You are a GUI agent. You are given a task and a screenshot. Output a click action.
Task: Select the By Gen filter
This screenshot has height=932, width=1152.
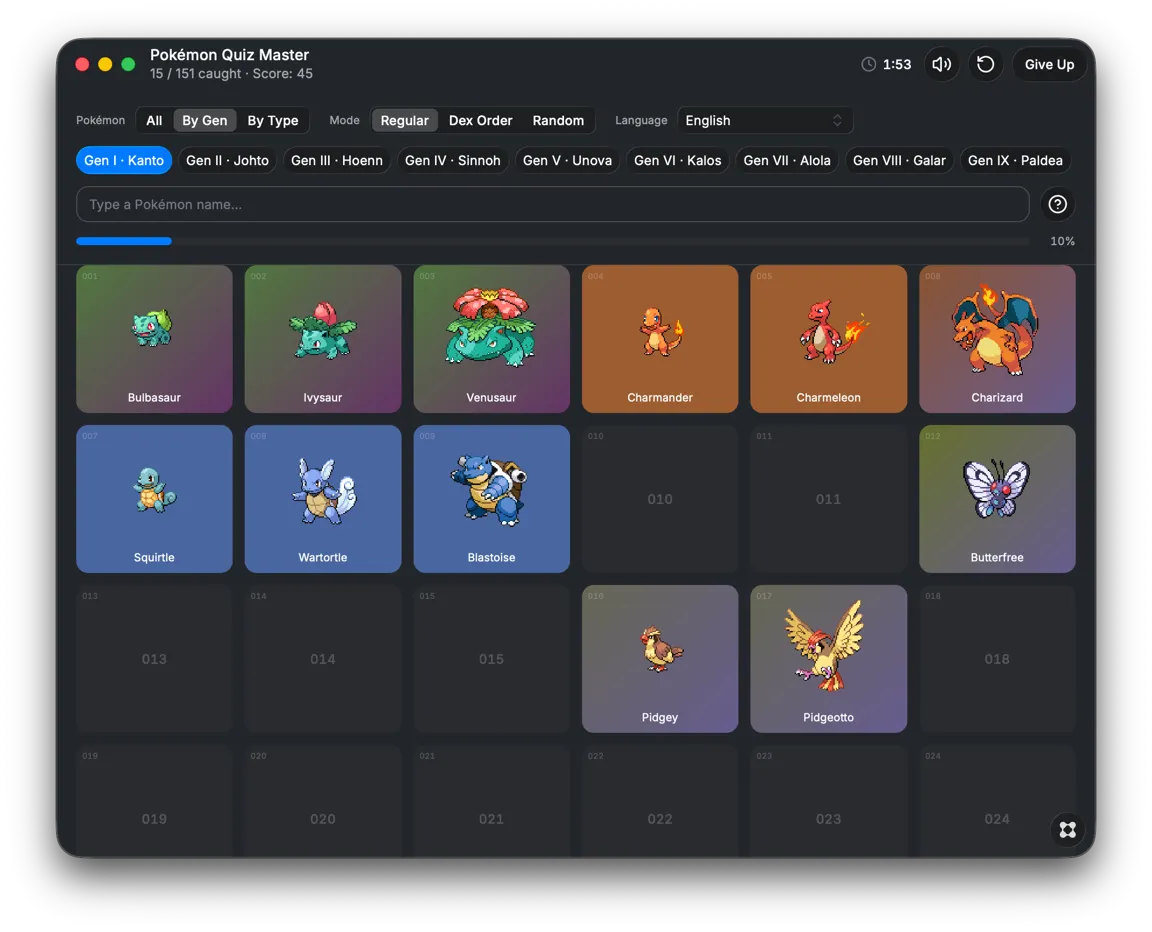pos(205,120)
